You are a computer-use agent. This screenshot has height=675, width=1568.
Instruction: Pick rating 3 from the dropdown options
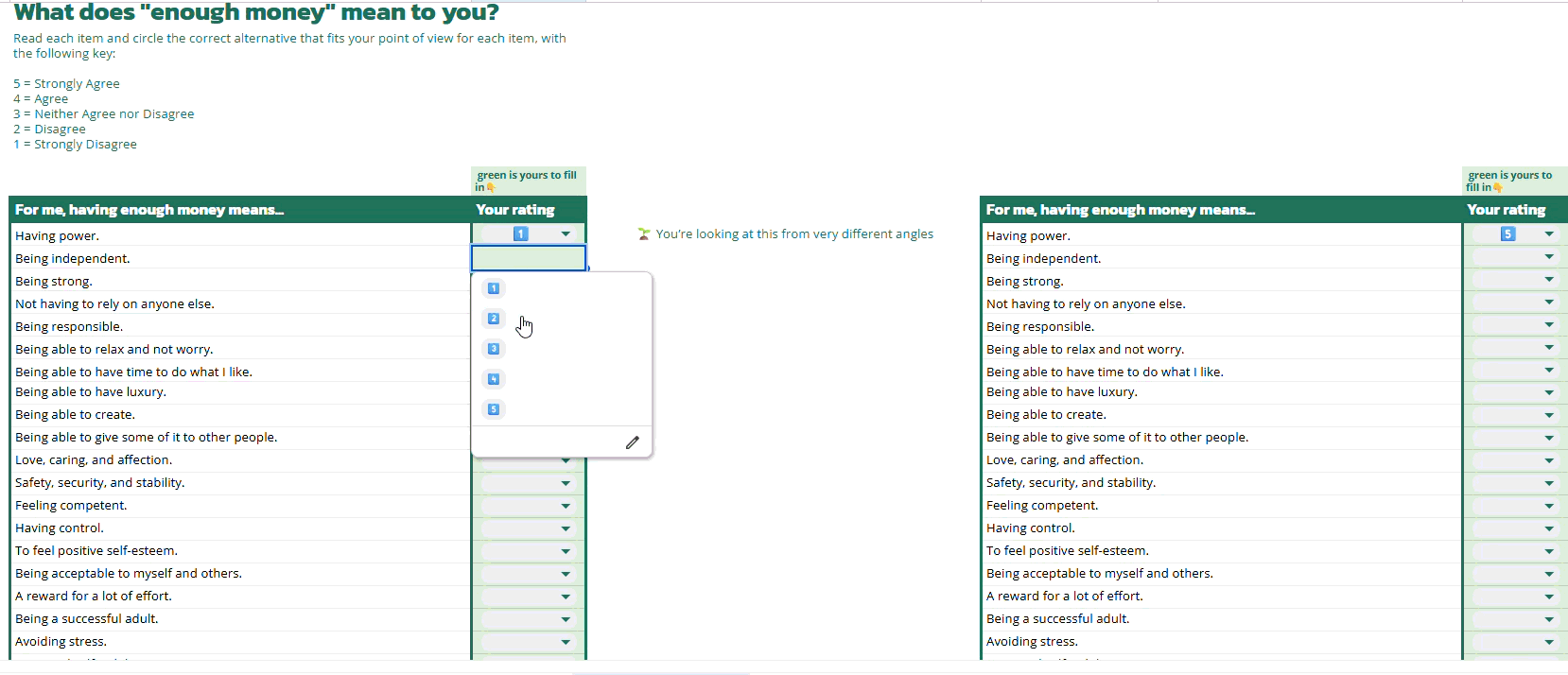[494, 349]
